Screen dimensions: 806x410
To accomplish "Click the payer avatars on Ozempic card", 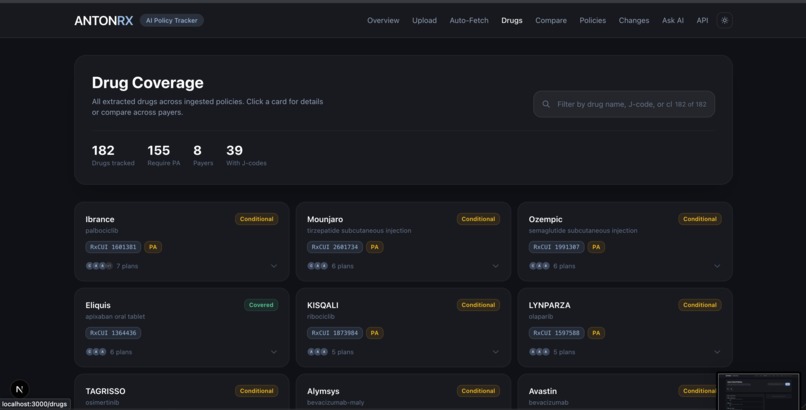I will point(539,266).
